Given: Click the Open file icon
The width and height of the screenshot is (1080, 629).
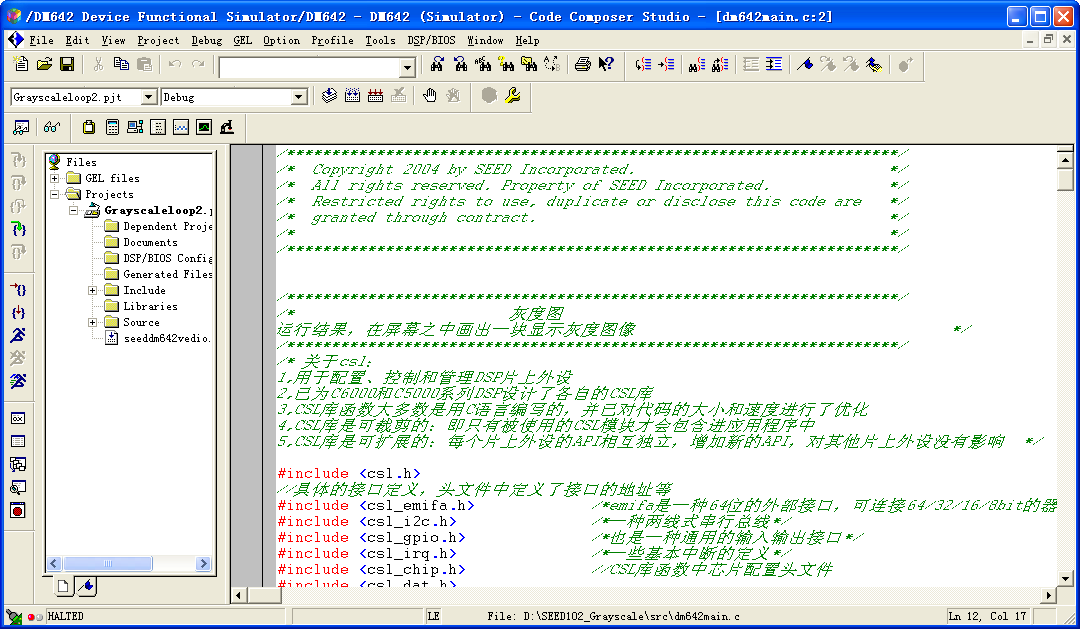Looking at the screenshot, I should pyautogui.click(x=44, y=64).
